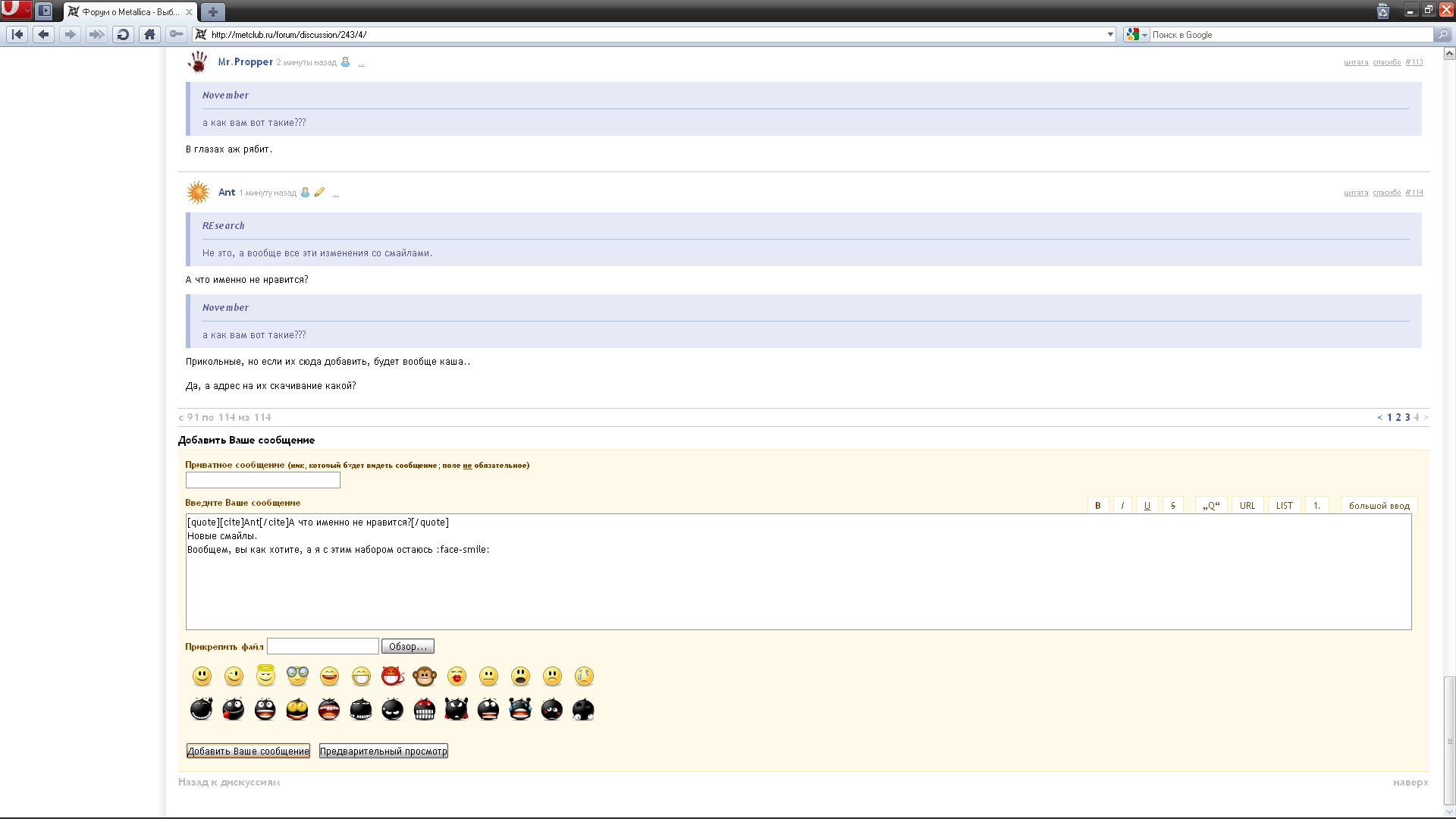Click the browser Reload button
1456x819 pixels.
123,34
